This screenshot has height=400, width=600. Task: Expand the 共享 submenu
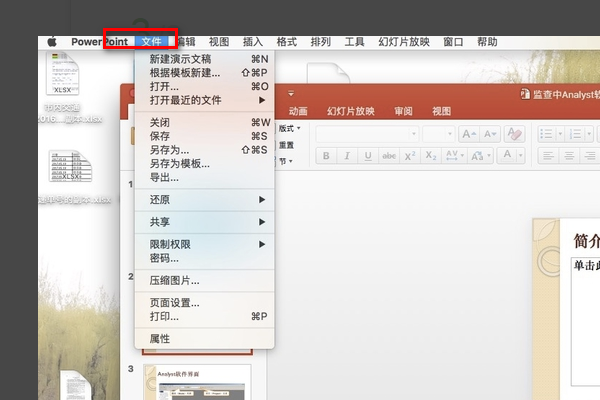pos(205,222)
